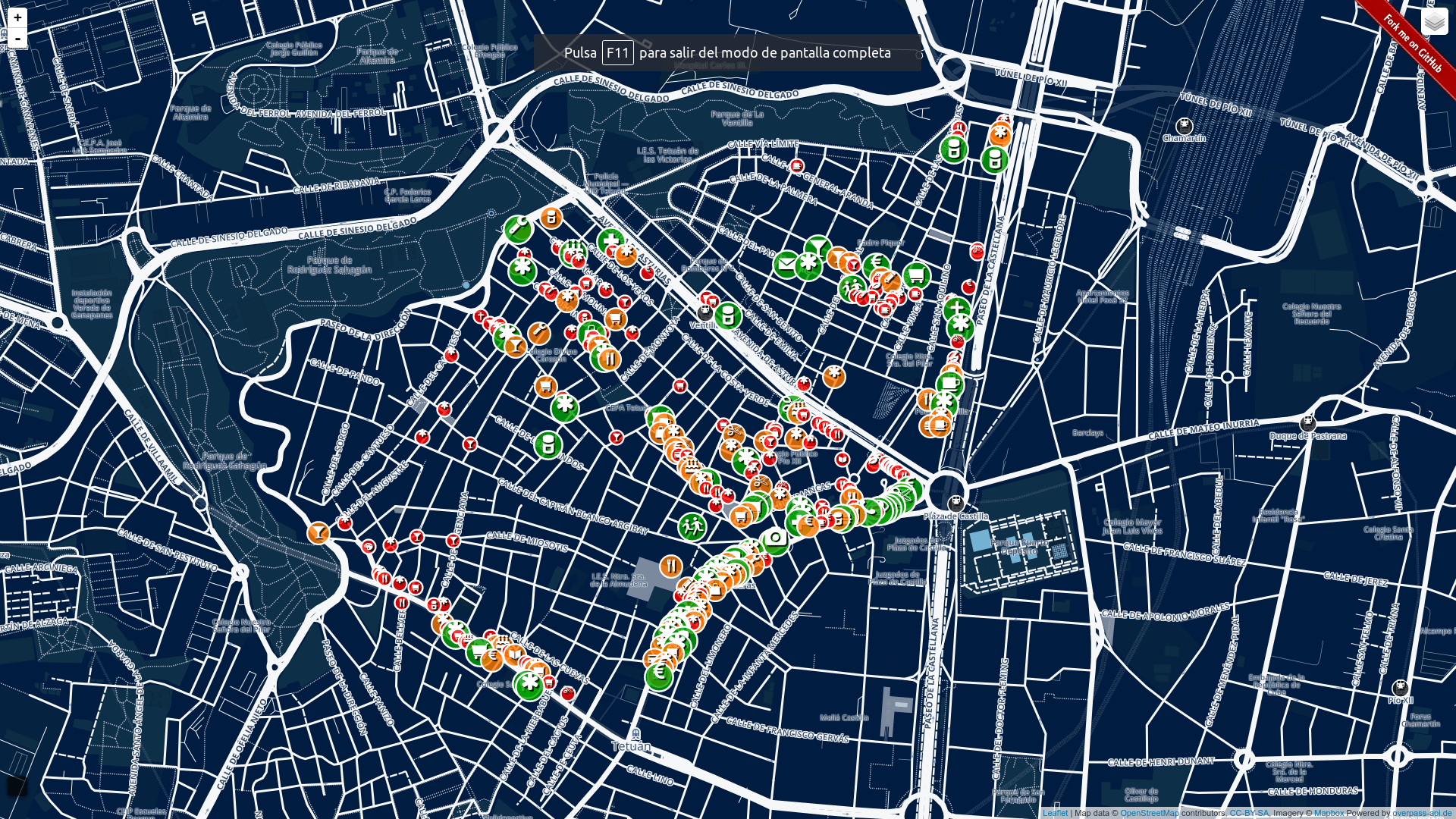Click the green camera marker
Viewport: 1456px width, 819px height.
[x=775, y=540]
